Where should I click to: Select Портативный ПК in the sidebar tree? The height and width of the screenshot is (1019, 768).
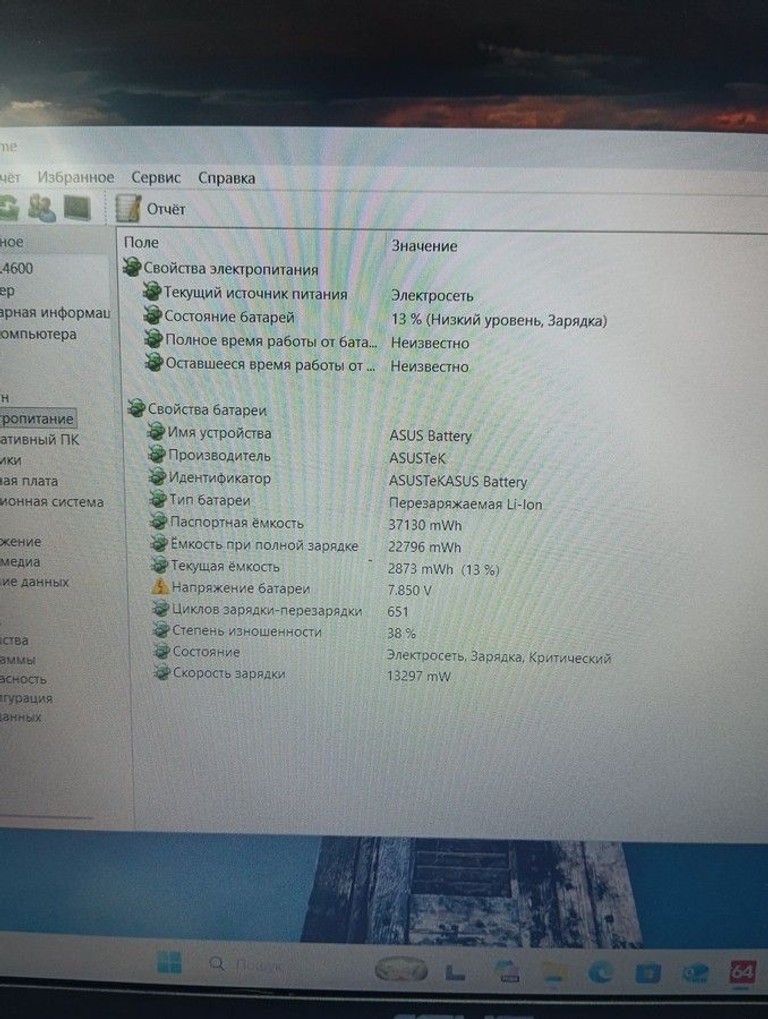40,440
